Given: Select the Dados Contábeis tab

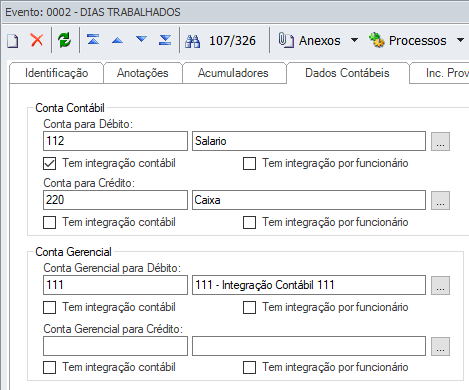Looking at the screenshot, I should pyautogui.click(x=347, y=73).
